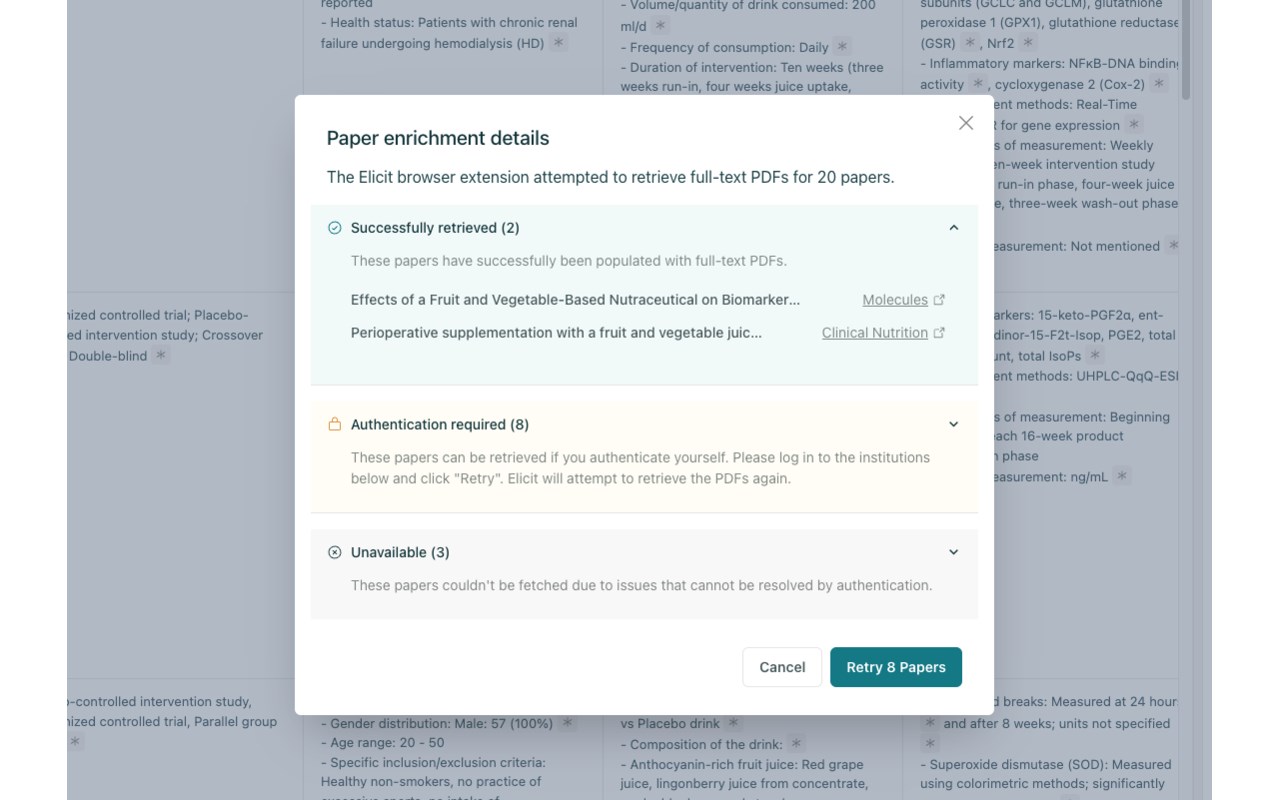Open the Clinical Nutrition journal link
This screenshot has height=800, width=1280.
[x=874, y=333]
